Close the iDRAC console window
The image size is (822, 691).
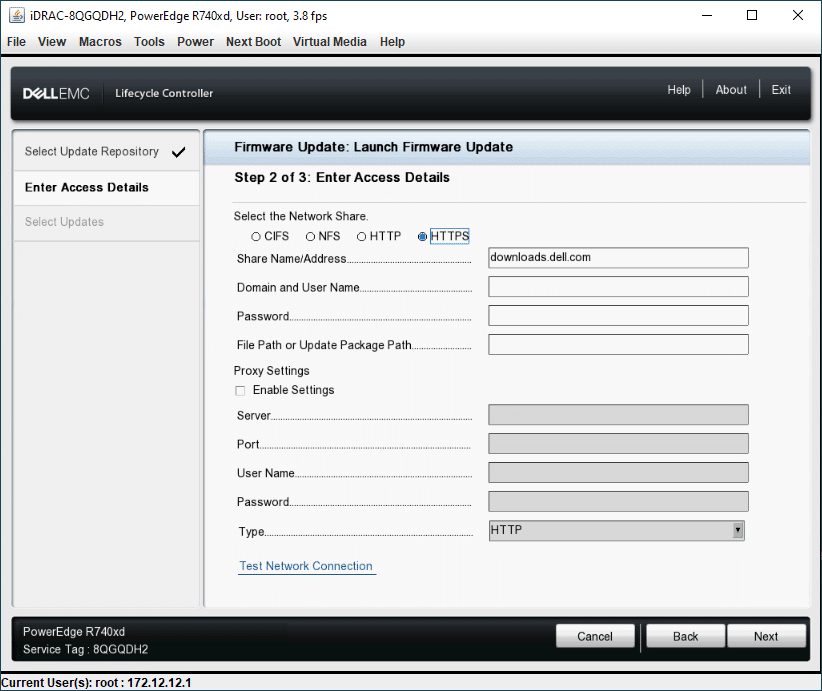[x=798, y=15]
